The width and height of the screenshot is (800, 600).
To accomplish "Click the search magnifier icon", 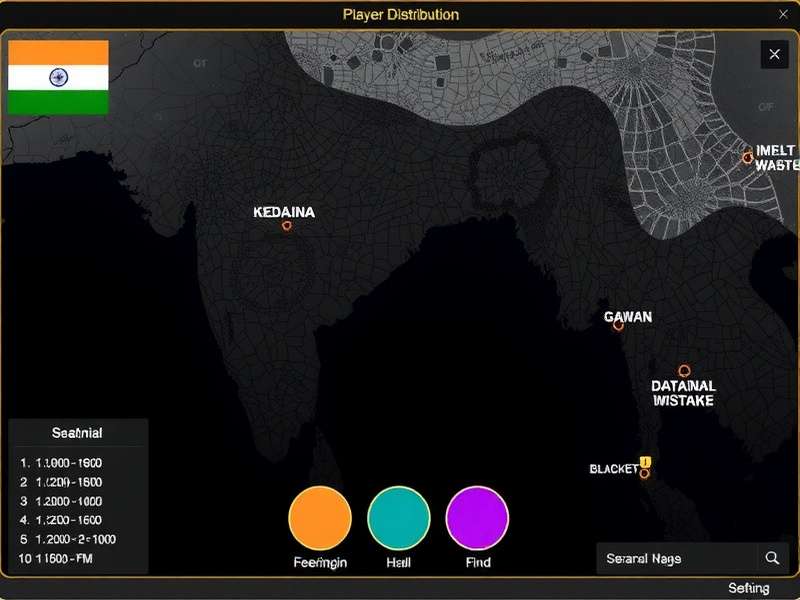I will click(x=771, y=558).
